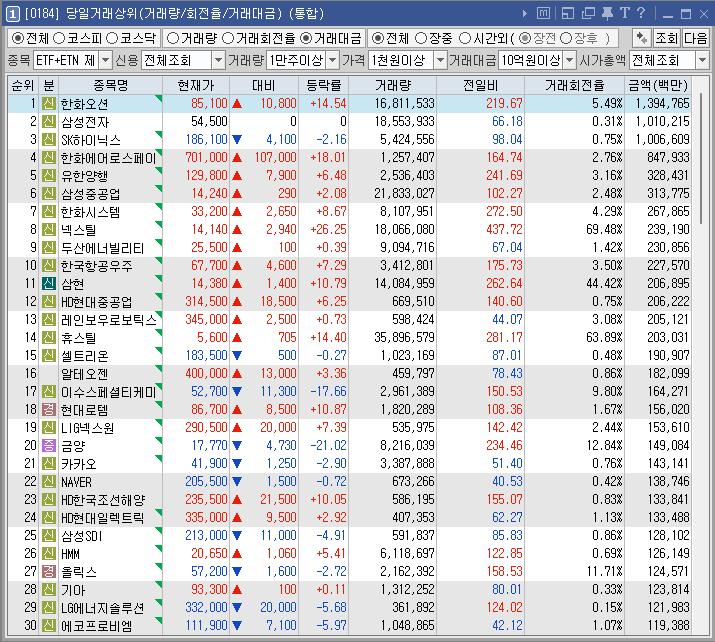Click the 신 badge icon of 기아

click(49, 590)
